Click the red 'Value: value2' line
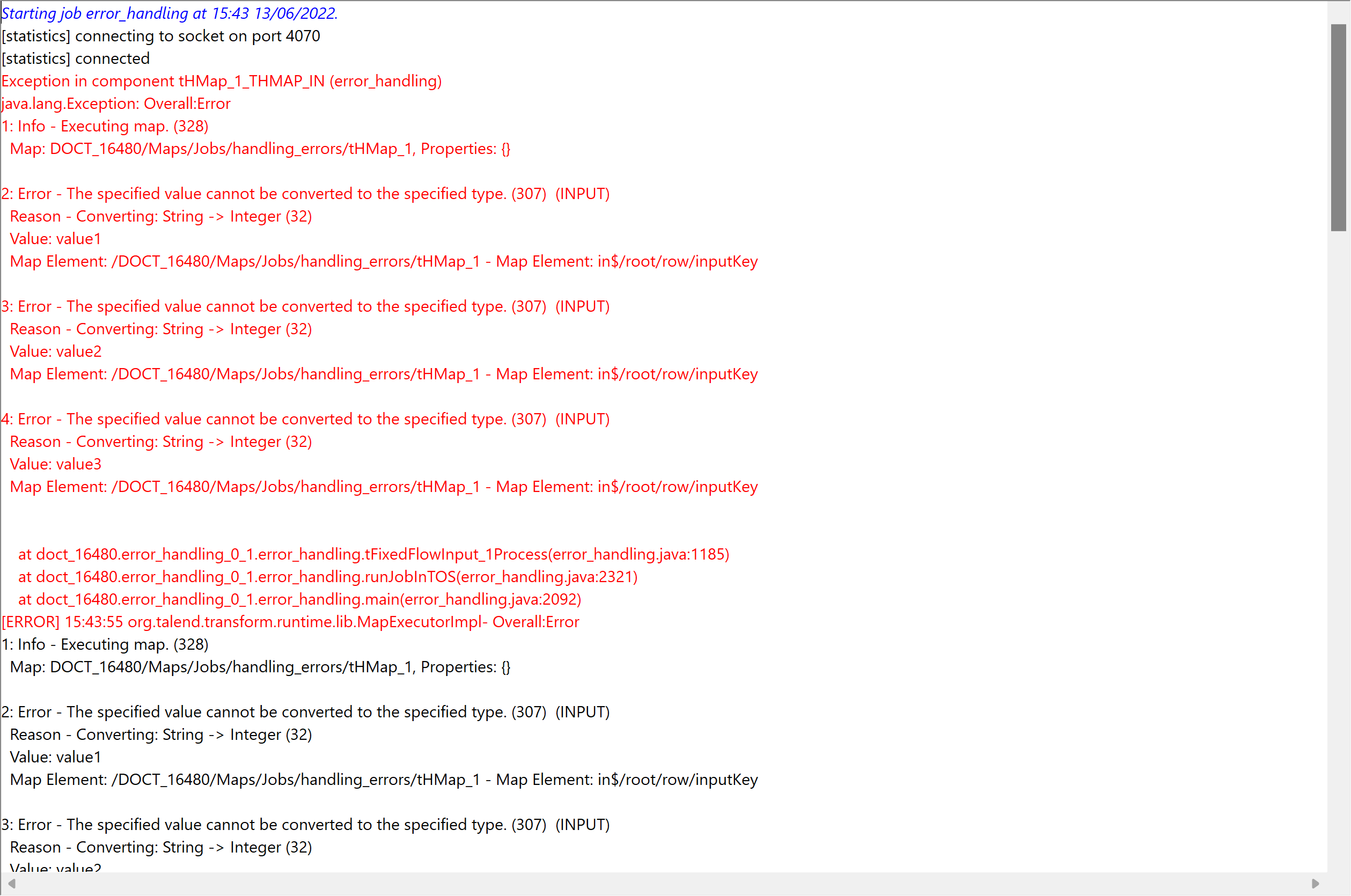 55,351
